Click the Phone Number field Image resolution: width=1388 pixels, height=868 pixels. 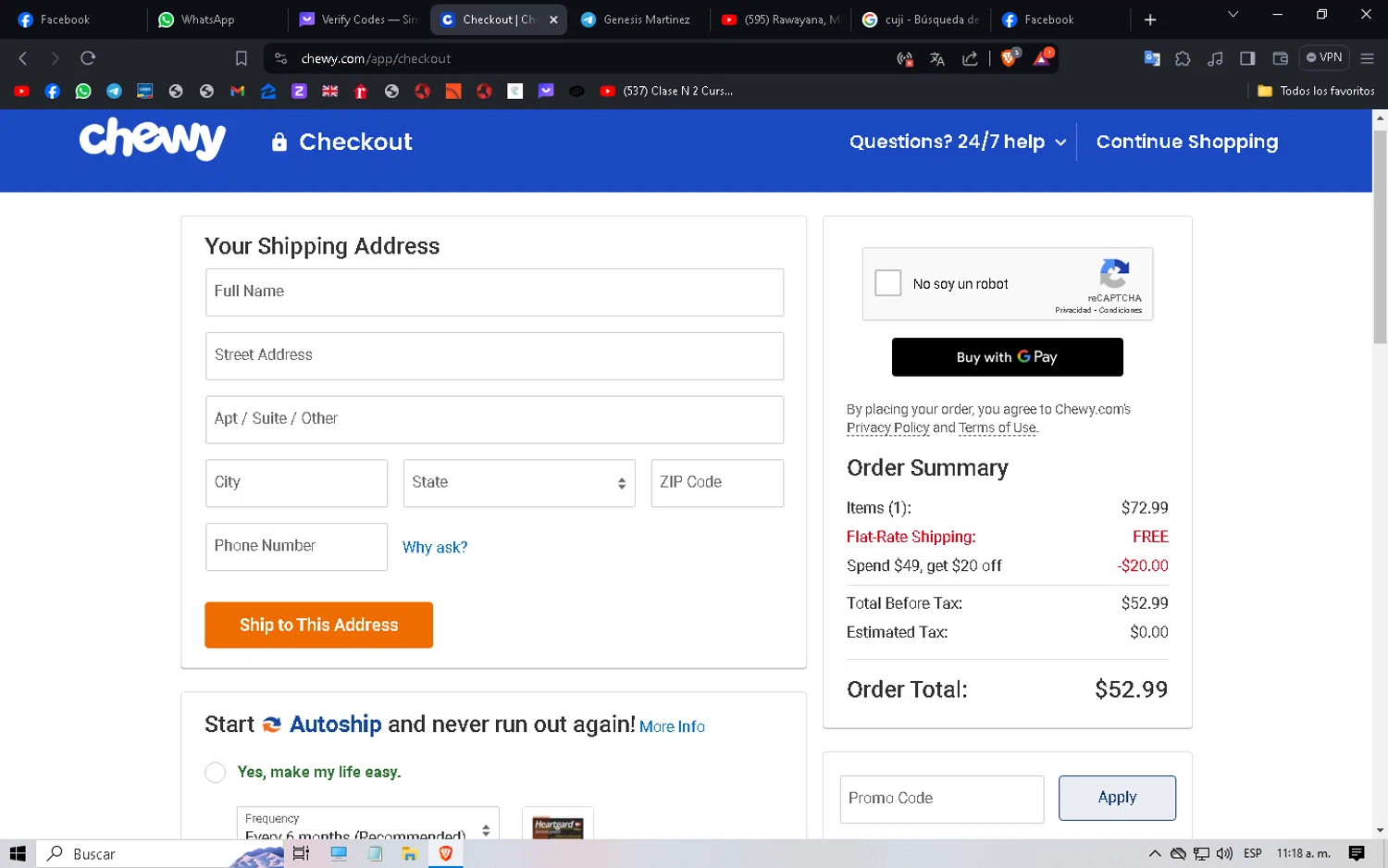point(296,547)
